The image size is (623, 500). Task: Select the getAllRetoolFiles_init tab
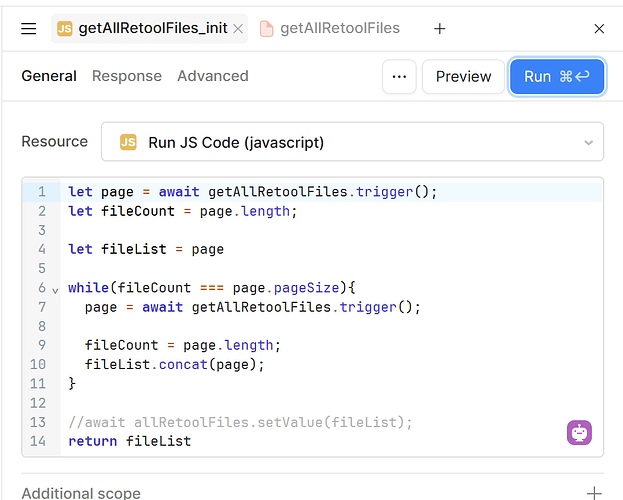[149, 29]
